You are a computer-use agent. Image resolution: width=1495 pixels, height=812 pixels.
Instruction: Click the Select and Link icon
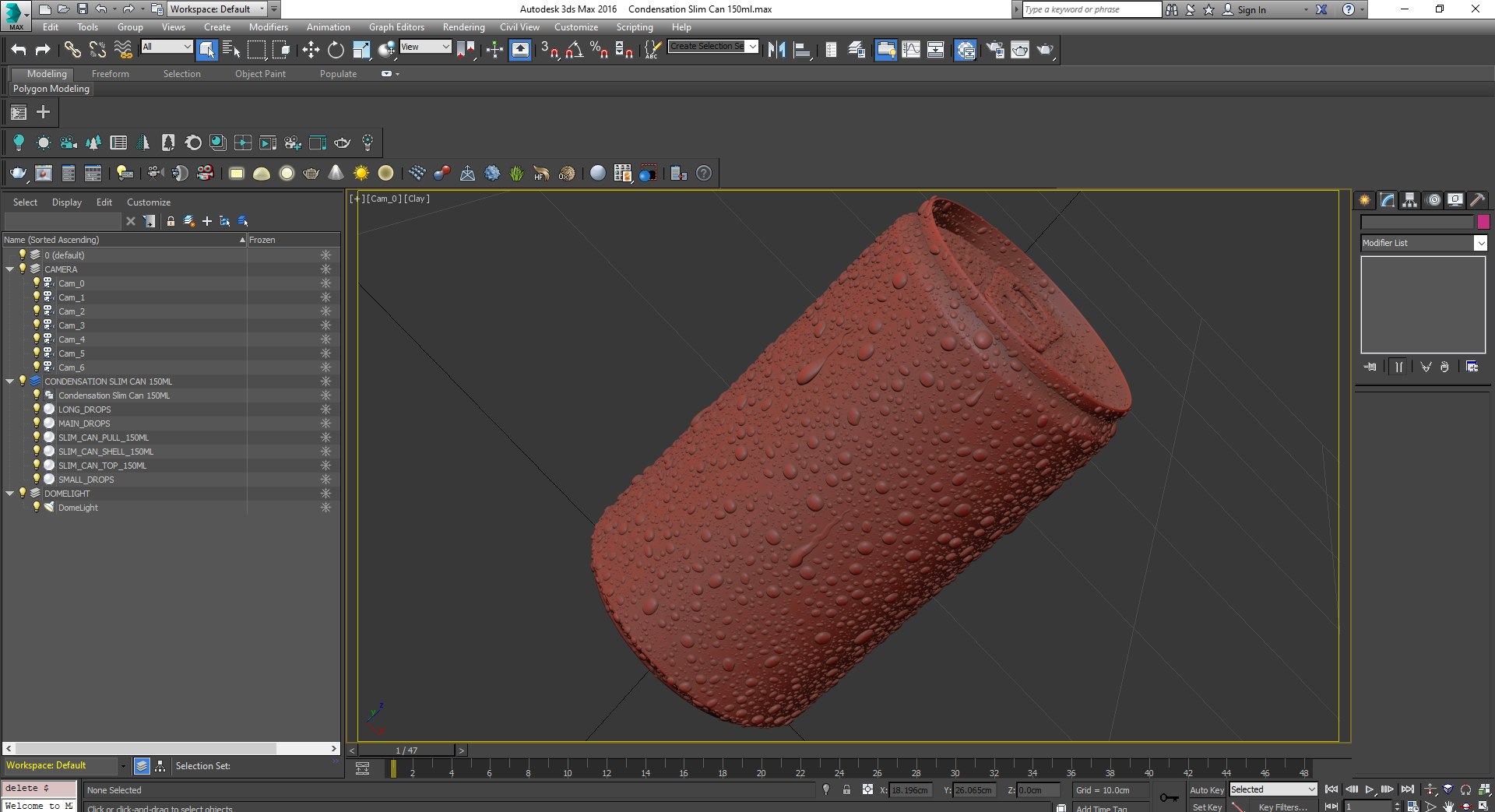coord(72,50)
